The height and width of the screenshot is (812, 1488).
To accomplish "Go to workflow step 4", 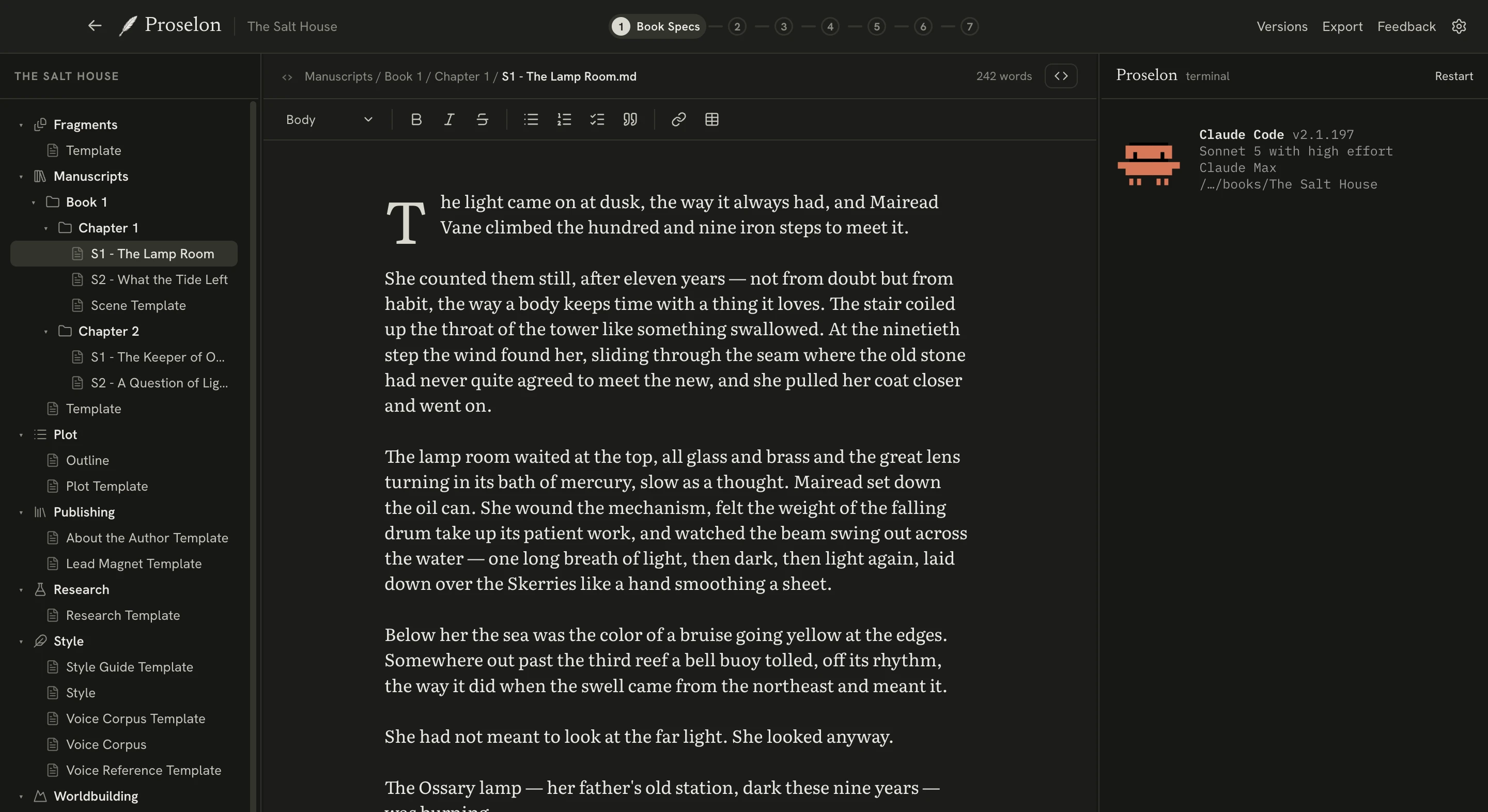I will [830, 26].
